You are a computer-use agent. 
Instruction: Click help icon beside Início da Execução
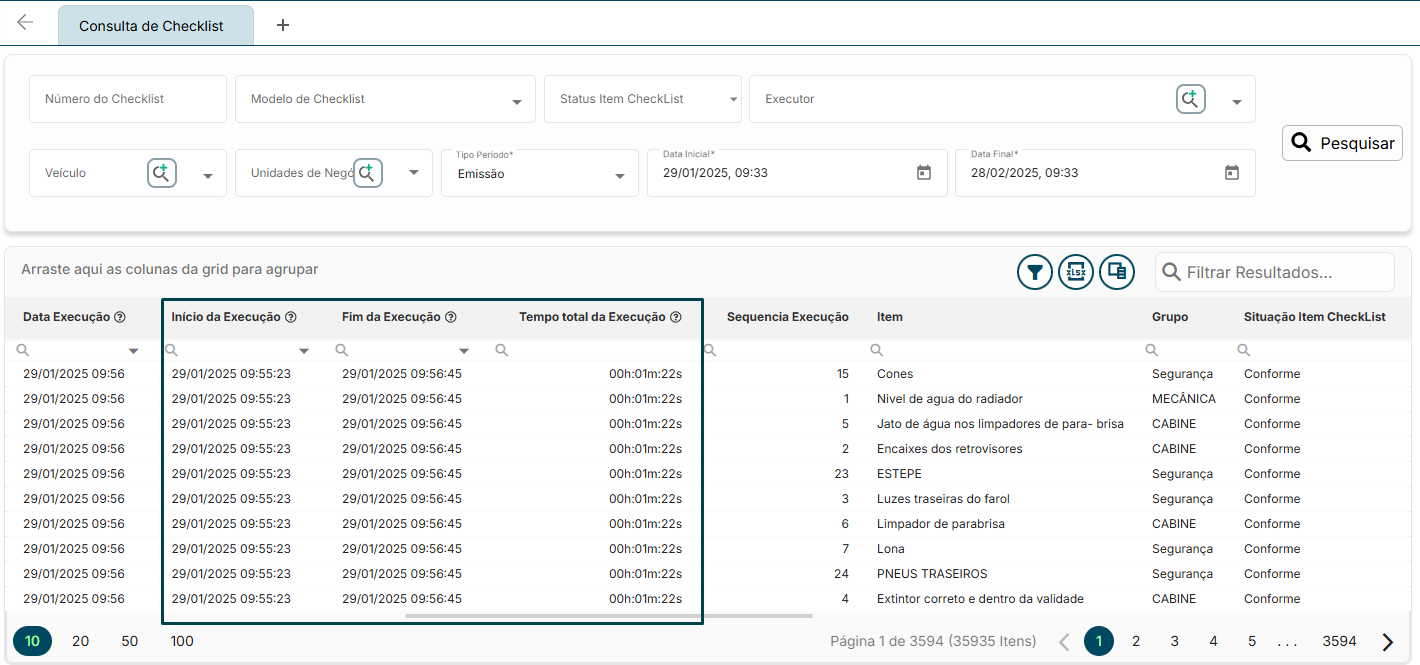(291, 317)
